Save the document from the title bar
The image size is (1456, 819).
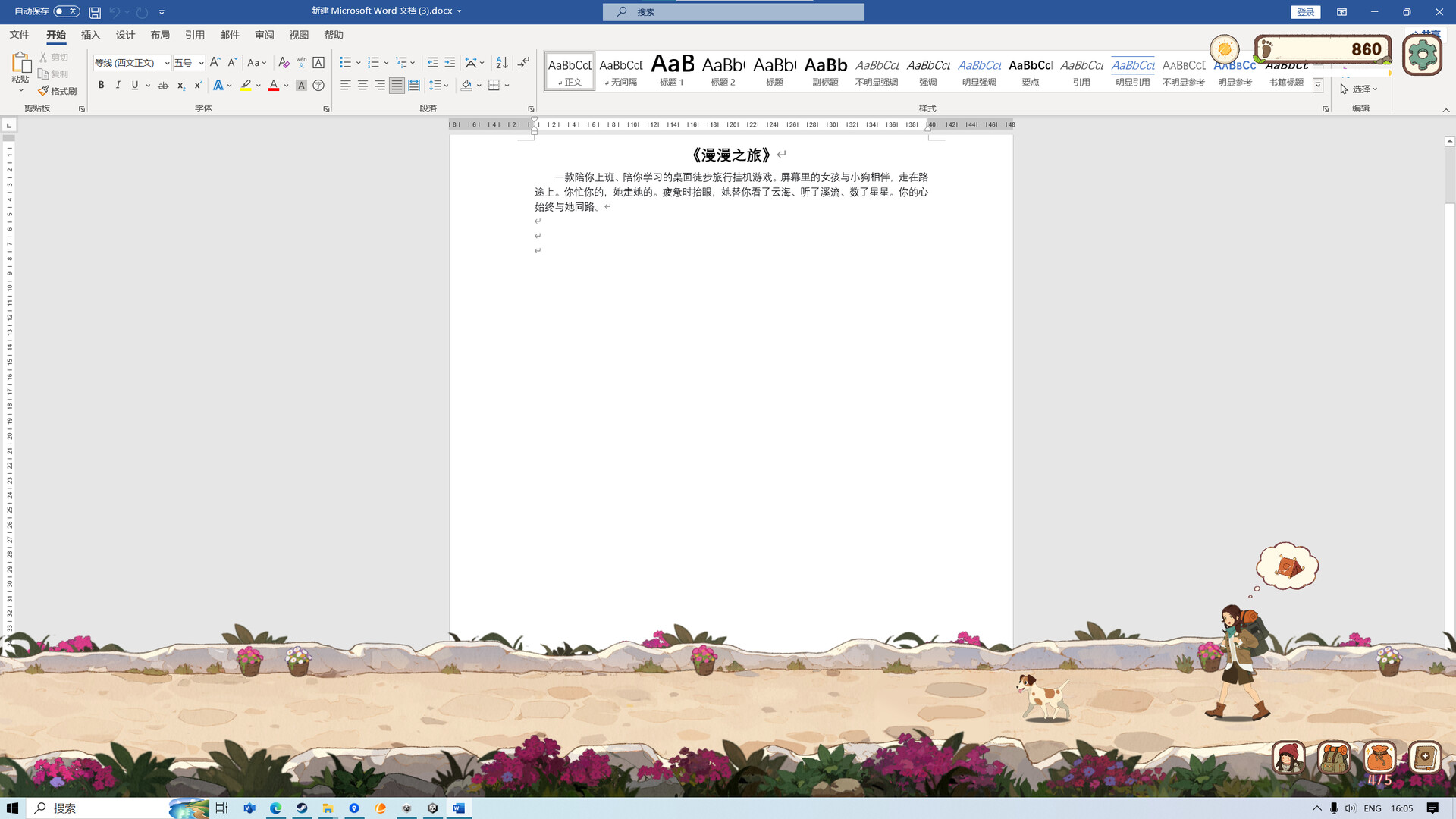[95, 12]
